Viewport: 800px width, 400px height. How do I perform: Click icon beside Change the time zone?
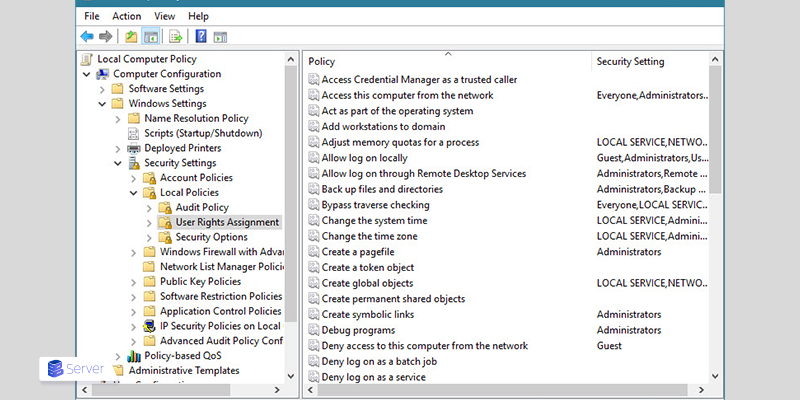313,236
